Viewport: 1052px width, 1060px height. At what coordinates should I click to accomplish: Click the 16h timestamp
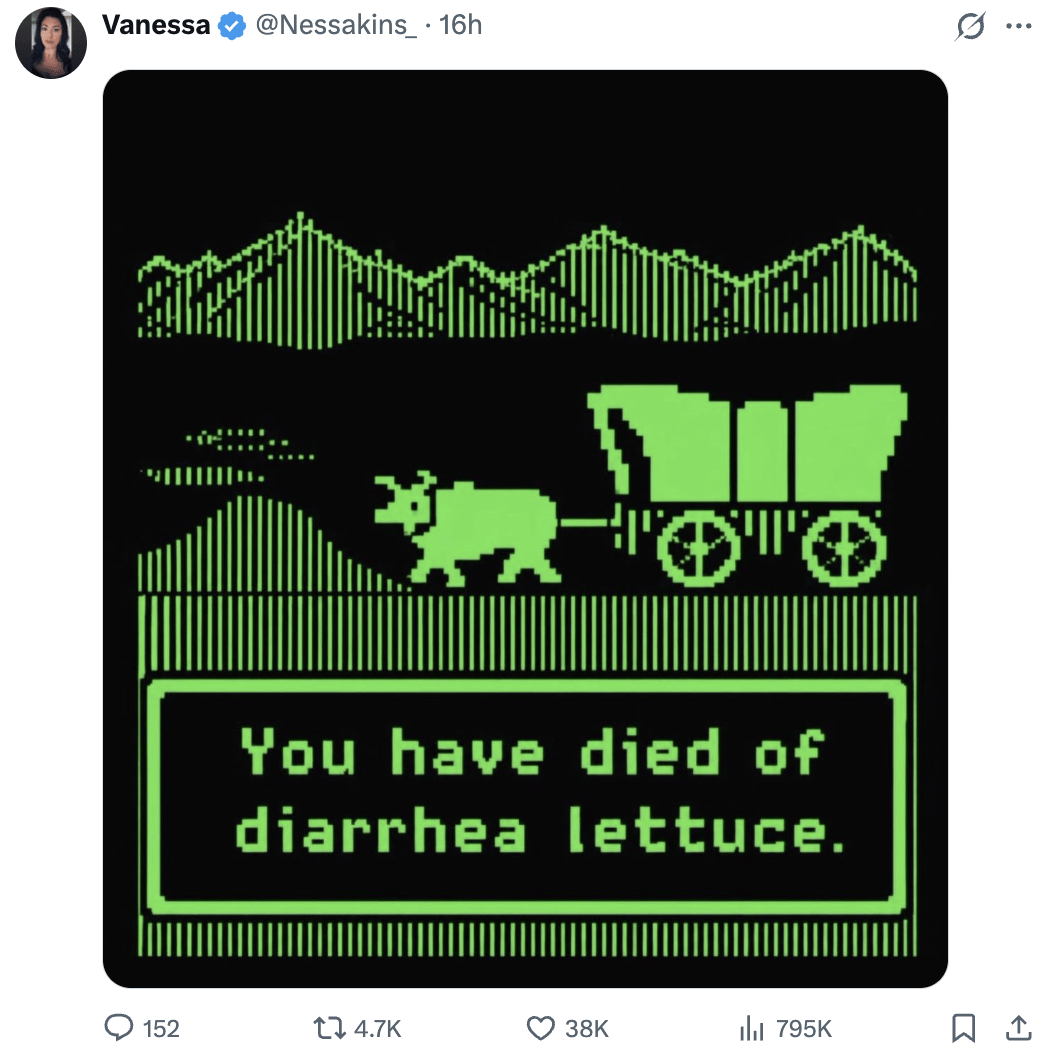click(460, 25)
